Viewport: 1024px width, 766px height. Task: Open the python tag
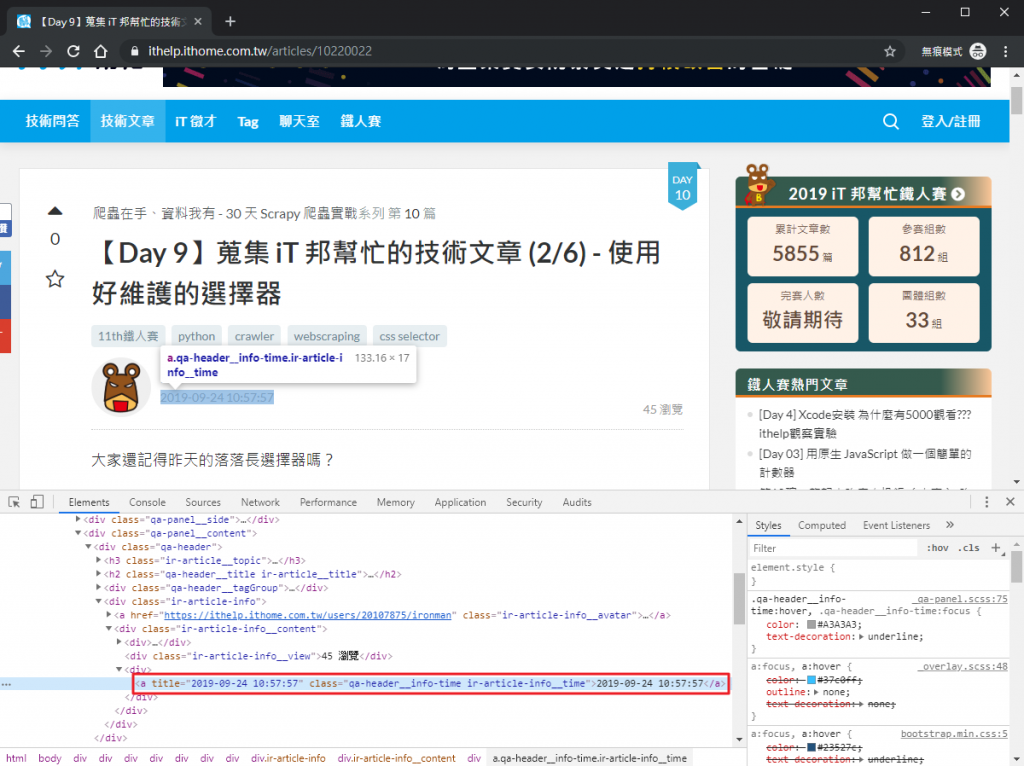pos(197,336)
